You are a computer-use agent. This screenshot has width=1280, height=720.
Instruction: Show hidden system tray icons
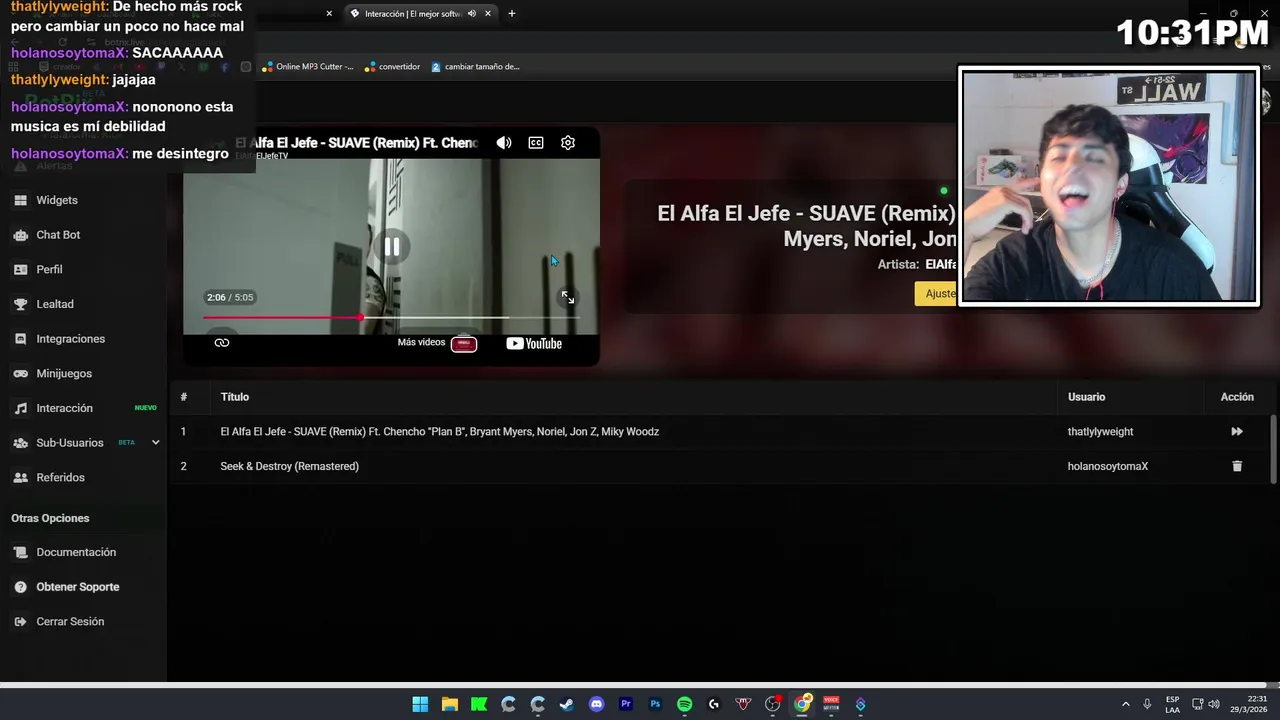pyautogui.click(x=1126, y=704)
